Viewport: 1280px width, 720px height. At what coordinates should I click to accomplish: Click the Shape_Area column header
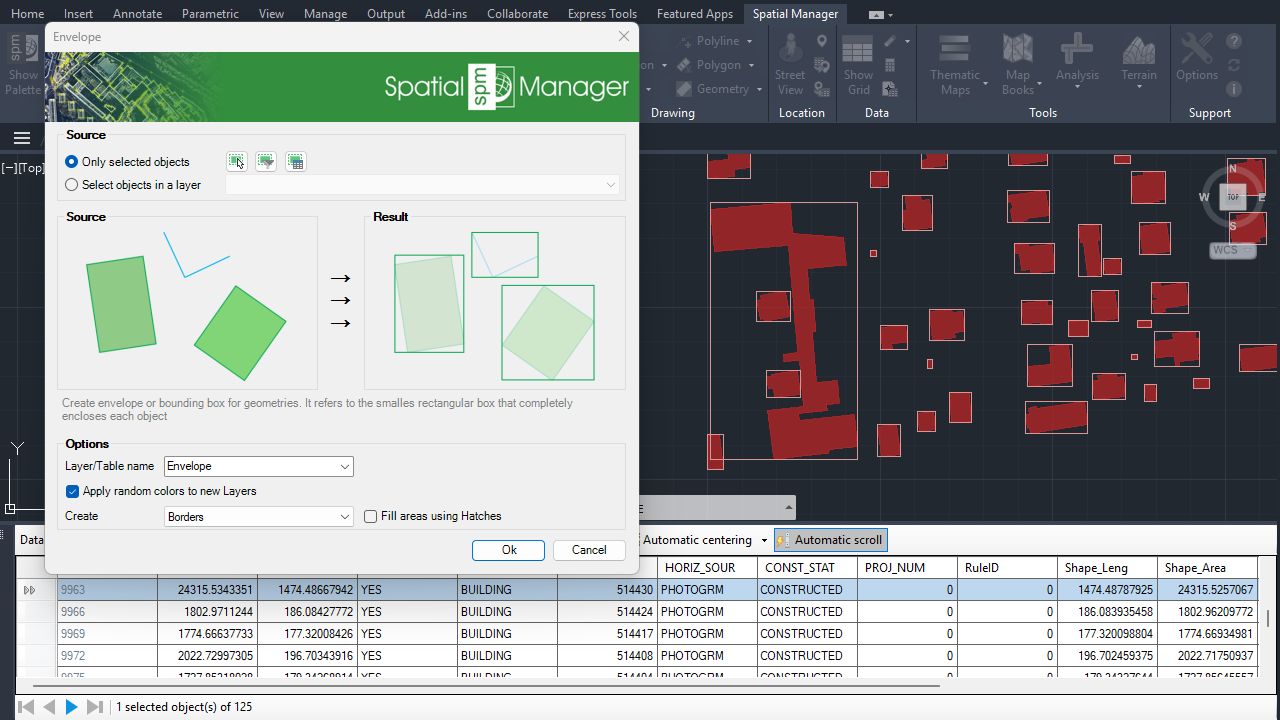click(x=1195, y=568)
